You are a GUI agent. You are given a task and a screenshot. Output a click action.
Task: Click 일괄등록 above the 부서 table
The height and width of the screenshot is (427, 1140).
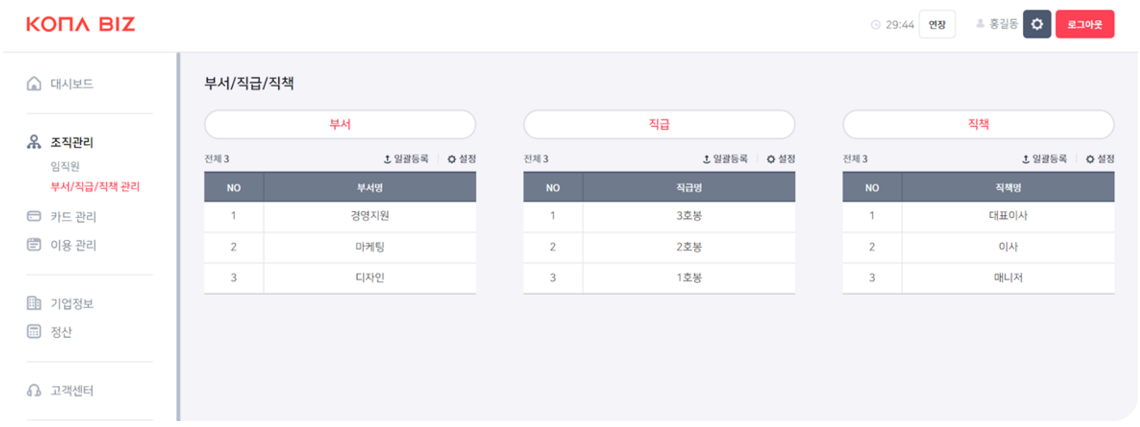(x=406, y=159)
